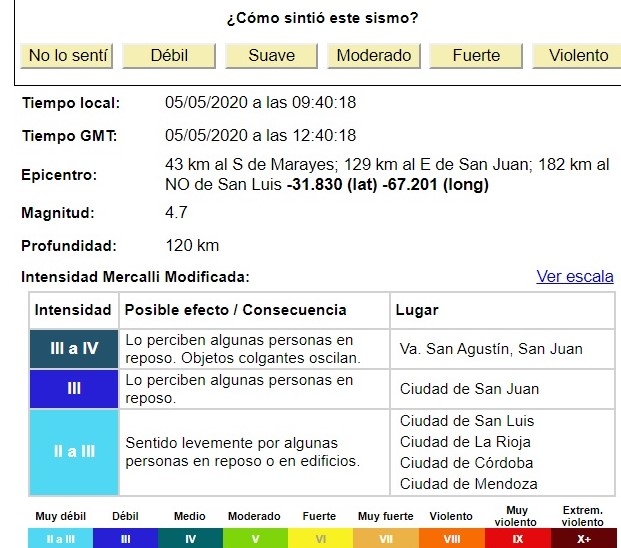The height and width of the screenshot is (548, 621).
Task: Click the 'II a III' legend swatch
Action: [61, 538]
